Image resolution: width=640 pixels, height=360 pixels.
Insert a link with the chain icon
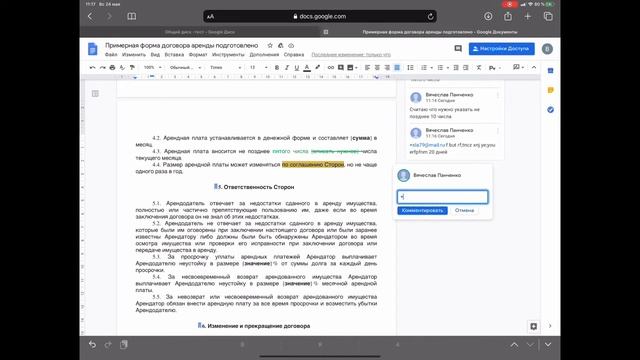331,67
